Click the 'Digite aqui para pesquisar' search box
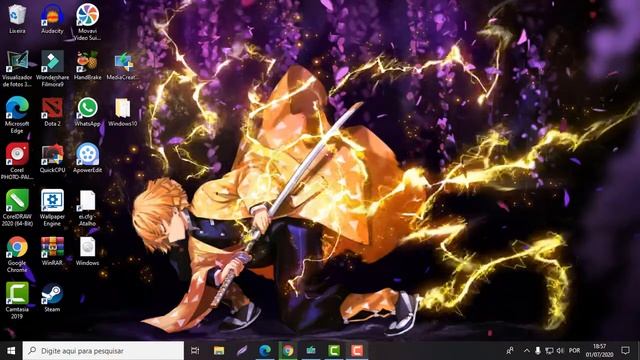640x360 pixels. [103, 351]
